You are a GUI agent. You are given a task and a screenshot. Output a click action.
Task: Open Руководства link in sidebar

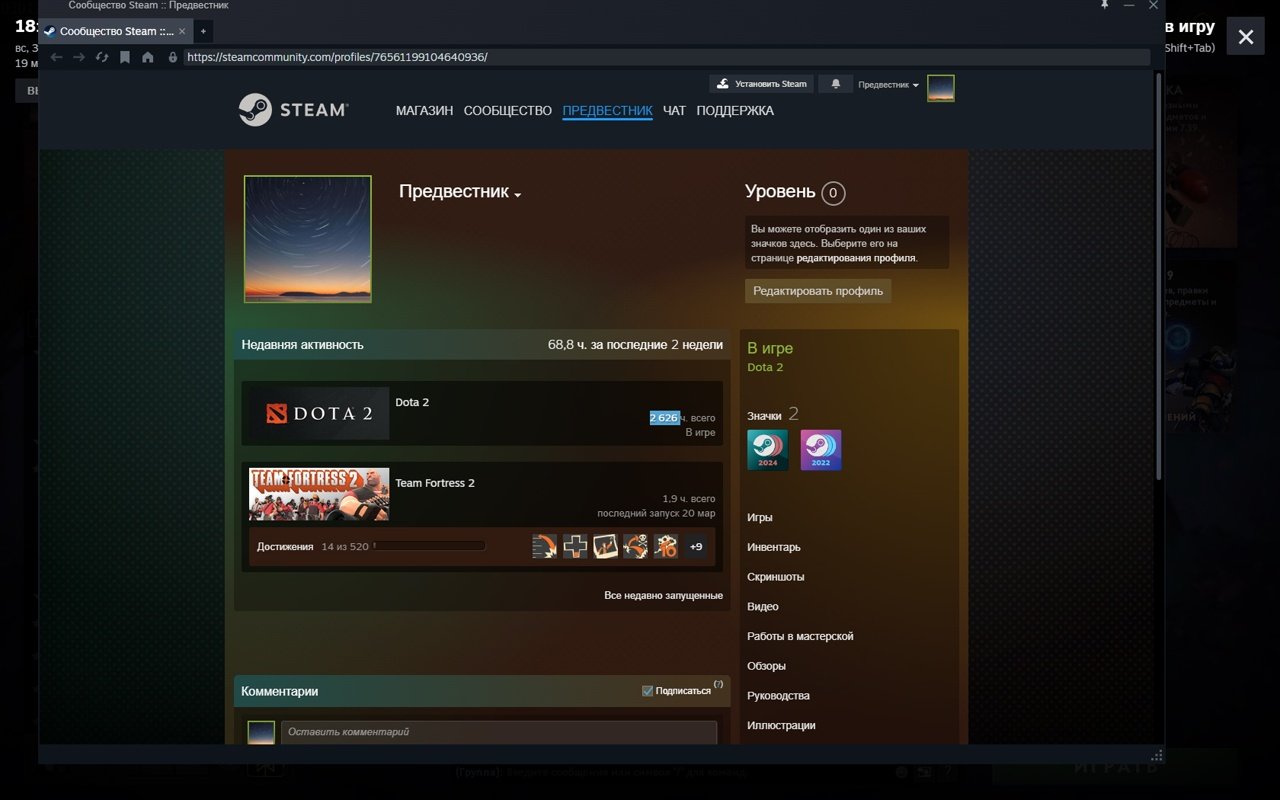click(778, 696)
